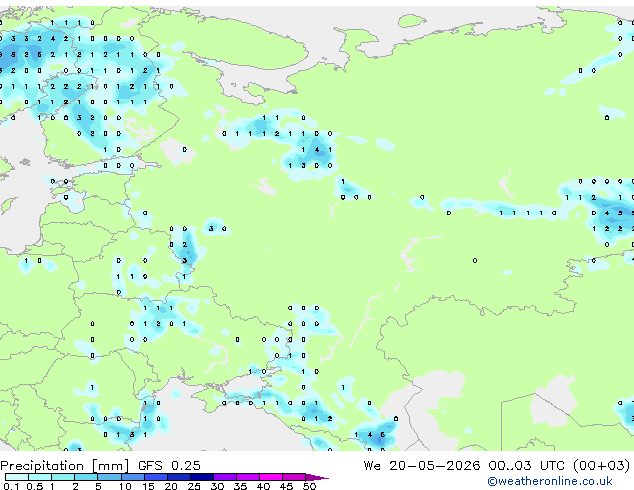Image resolution: width=634 pixels, height=490 pixels.
Task: Click the 'We' weekday label
Action: tap(372, 465)
